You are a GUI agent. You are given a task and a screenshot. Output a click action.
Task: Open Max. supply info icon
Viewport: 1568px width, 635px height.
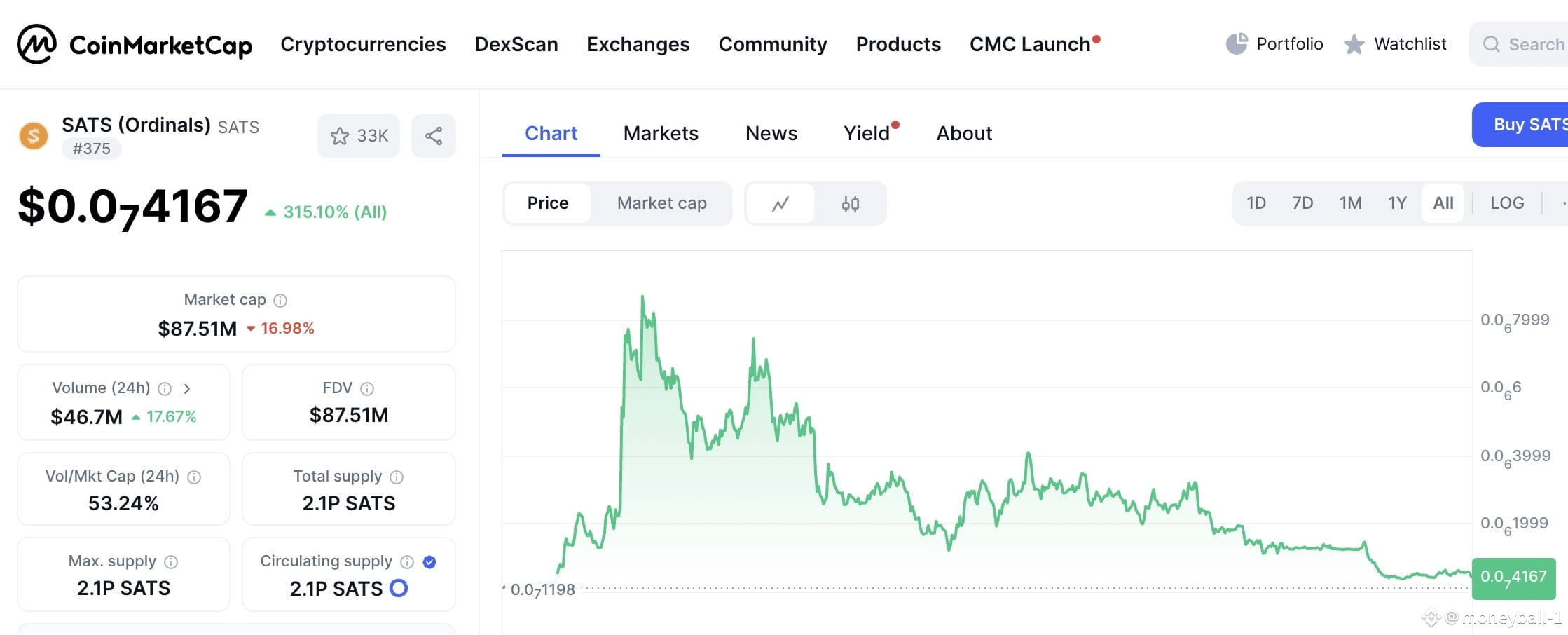171,562
